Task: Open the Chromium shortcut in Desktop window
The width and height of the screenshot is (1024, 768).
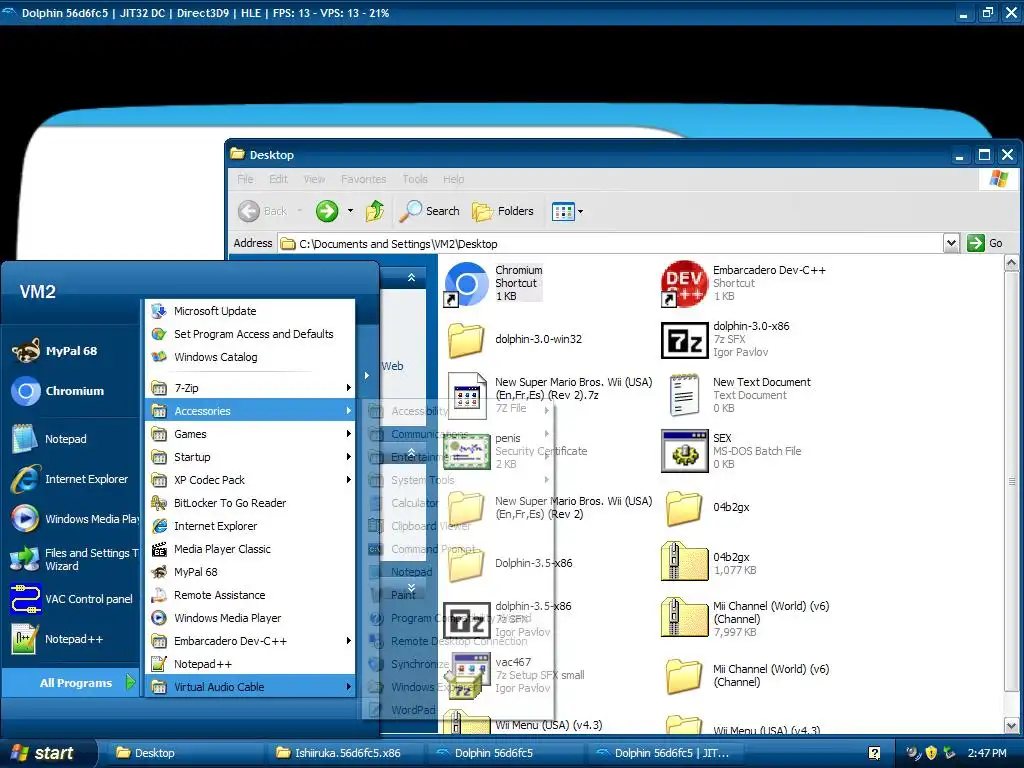Action: (466, 284)
